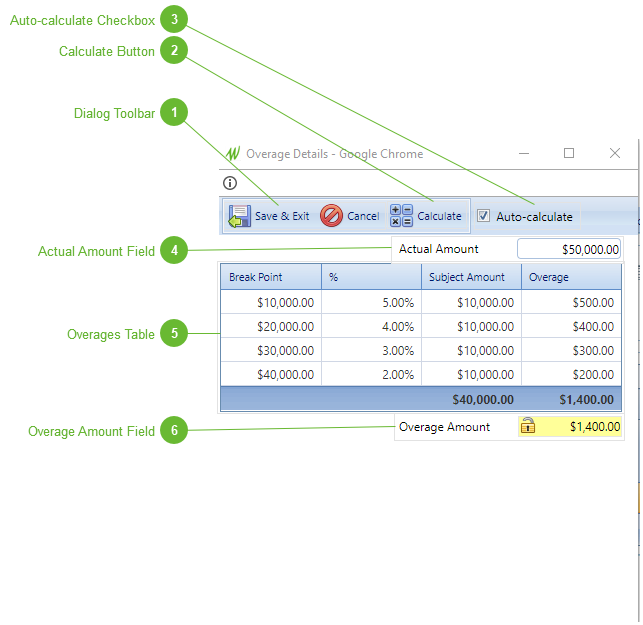
Task: Click the Save & Exit button label
Action: tap(282, 216)
